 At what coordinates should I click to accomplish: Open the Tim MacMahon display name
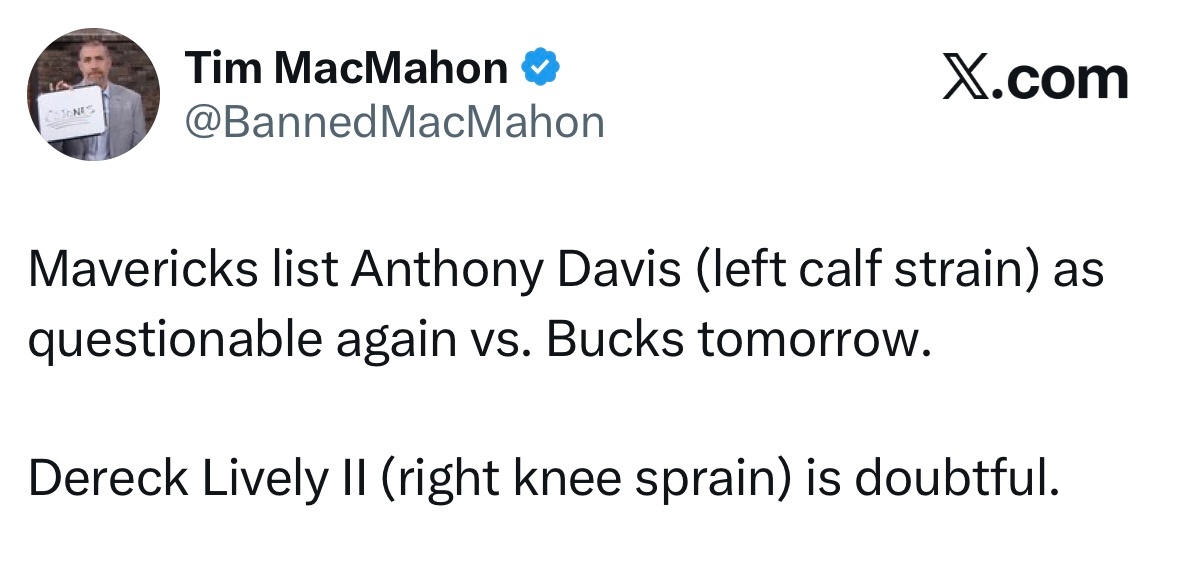coord(346,68)
